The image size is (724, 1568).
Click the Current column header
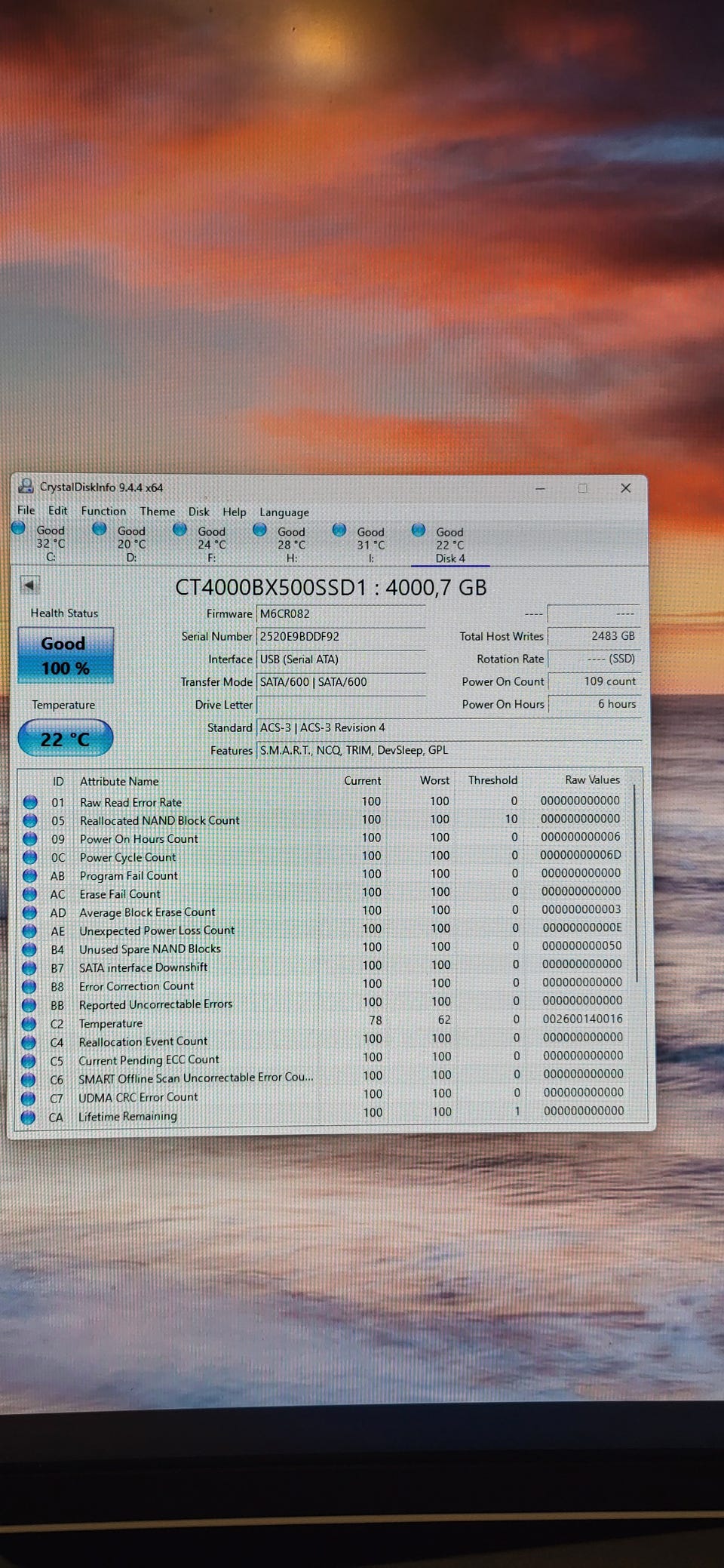tap(363, 780)
